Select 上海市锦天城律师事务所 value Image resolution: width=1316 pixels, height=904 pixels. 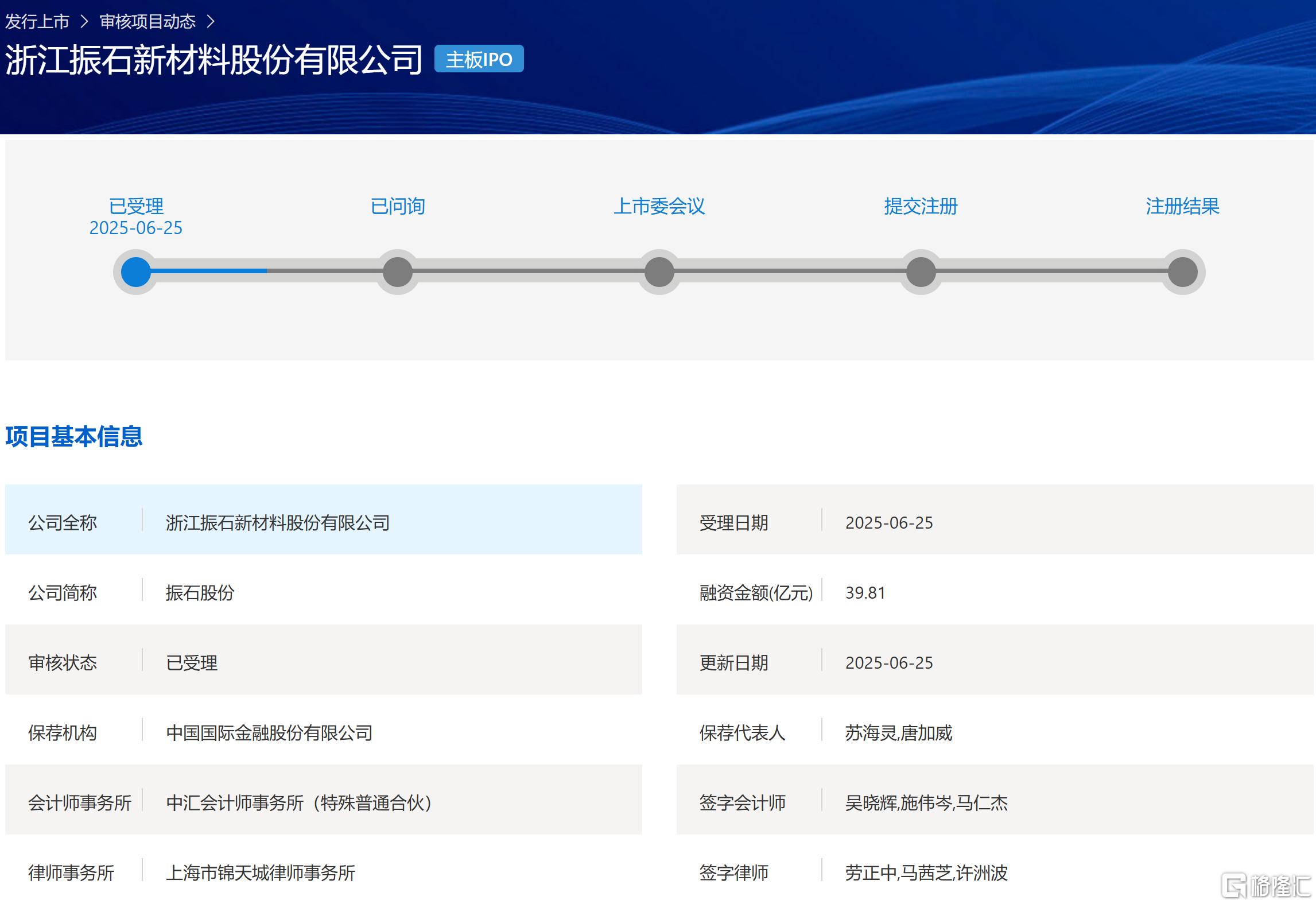(261, 872)
